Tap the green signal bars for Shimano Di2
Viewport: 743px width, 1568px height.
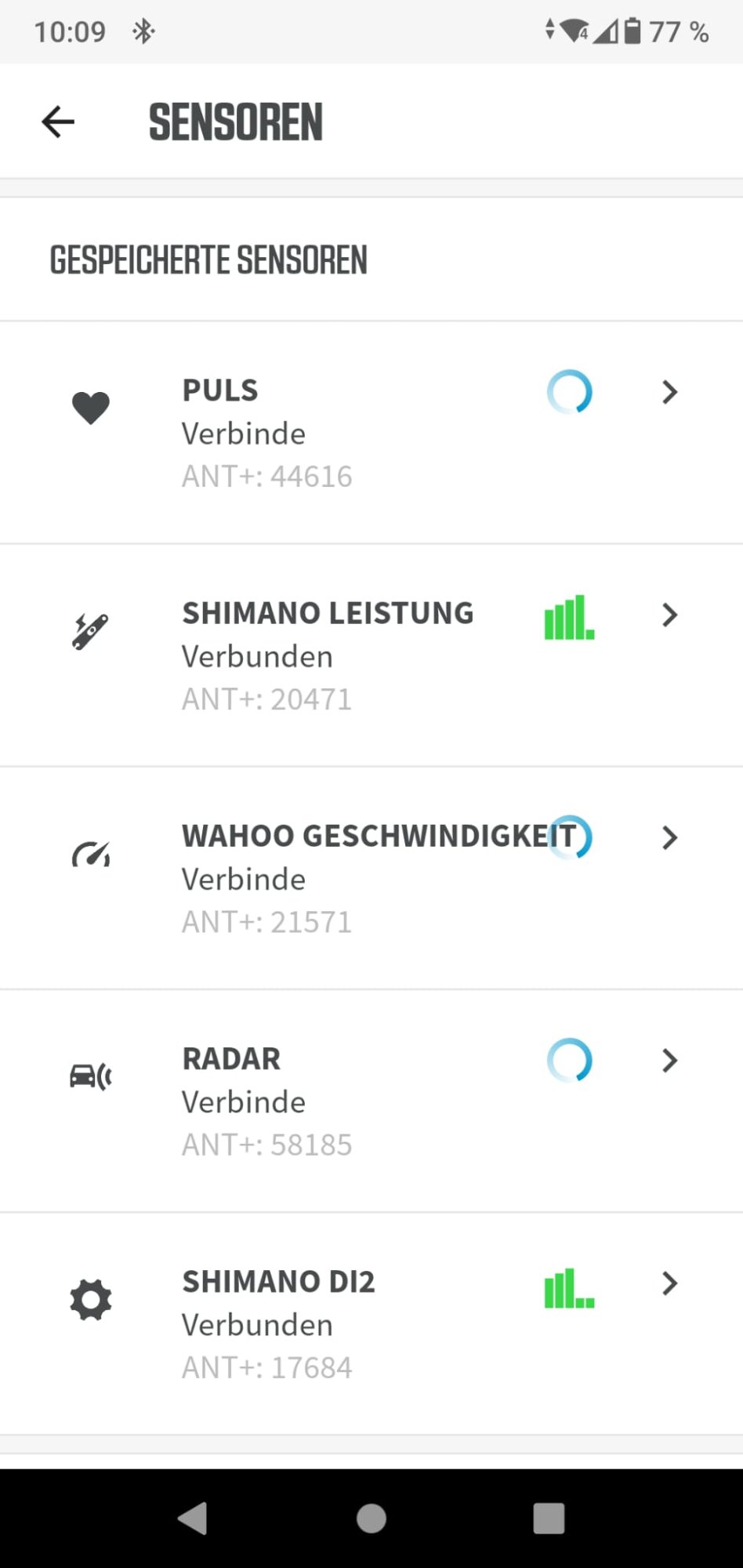pyautogui.click(x=569, y=1288)
